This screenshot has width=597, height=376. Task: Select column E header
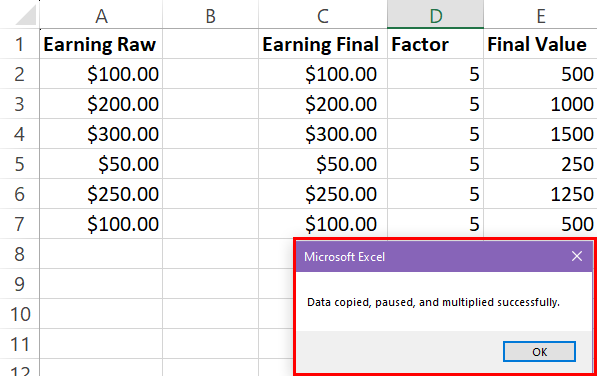click(540, 15)
